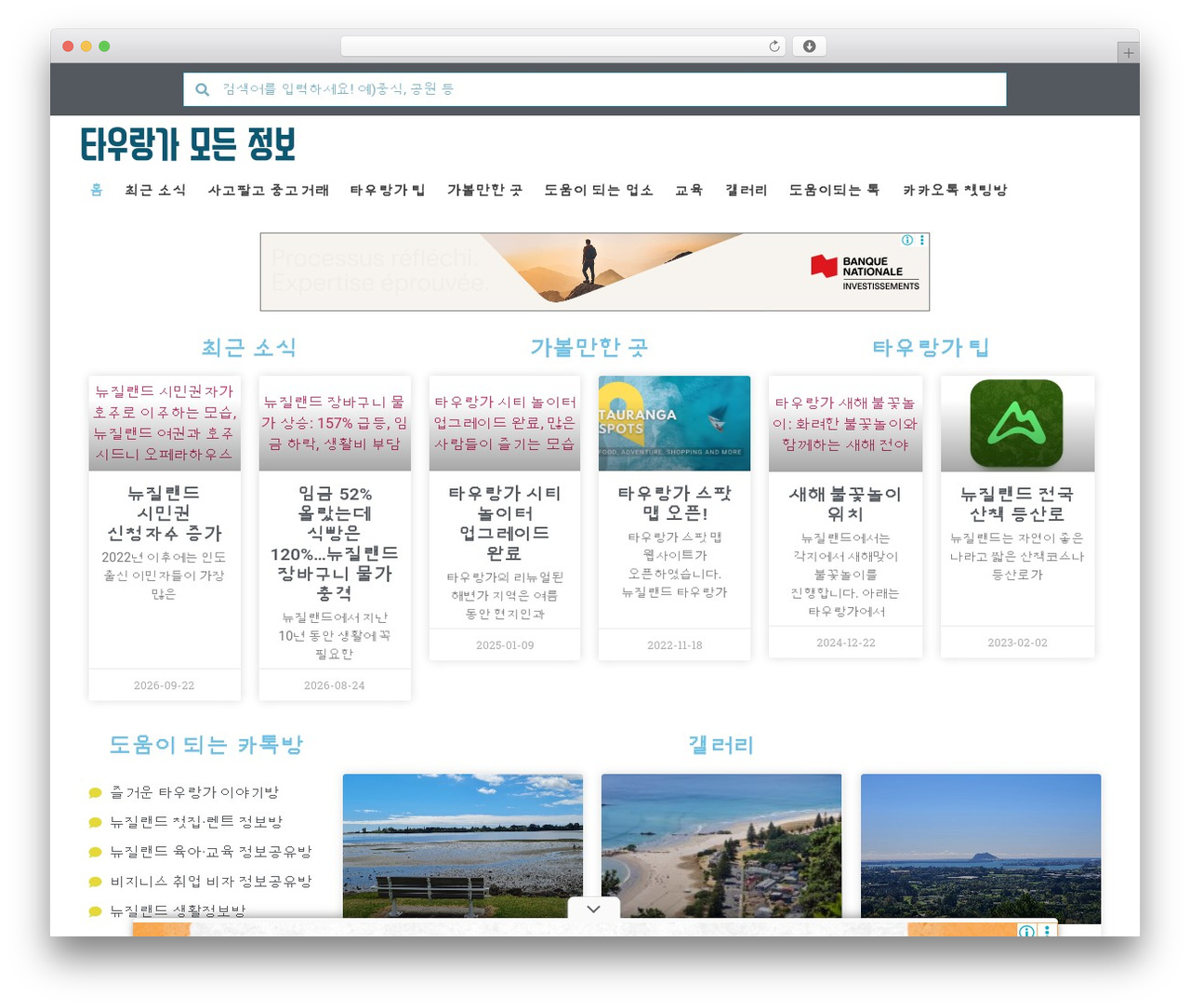Open 뉴질랜드 육아·교육 정보공유방 chat link
Viewport: 1190px width, 1008px height.
211,852
